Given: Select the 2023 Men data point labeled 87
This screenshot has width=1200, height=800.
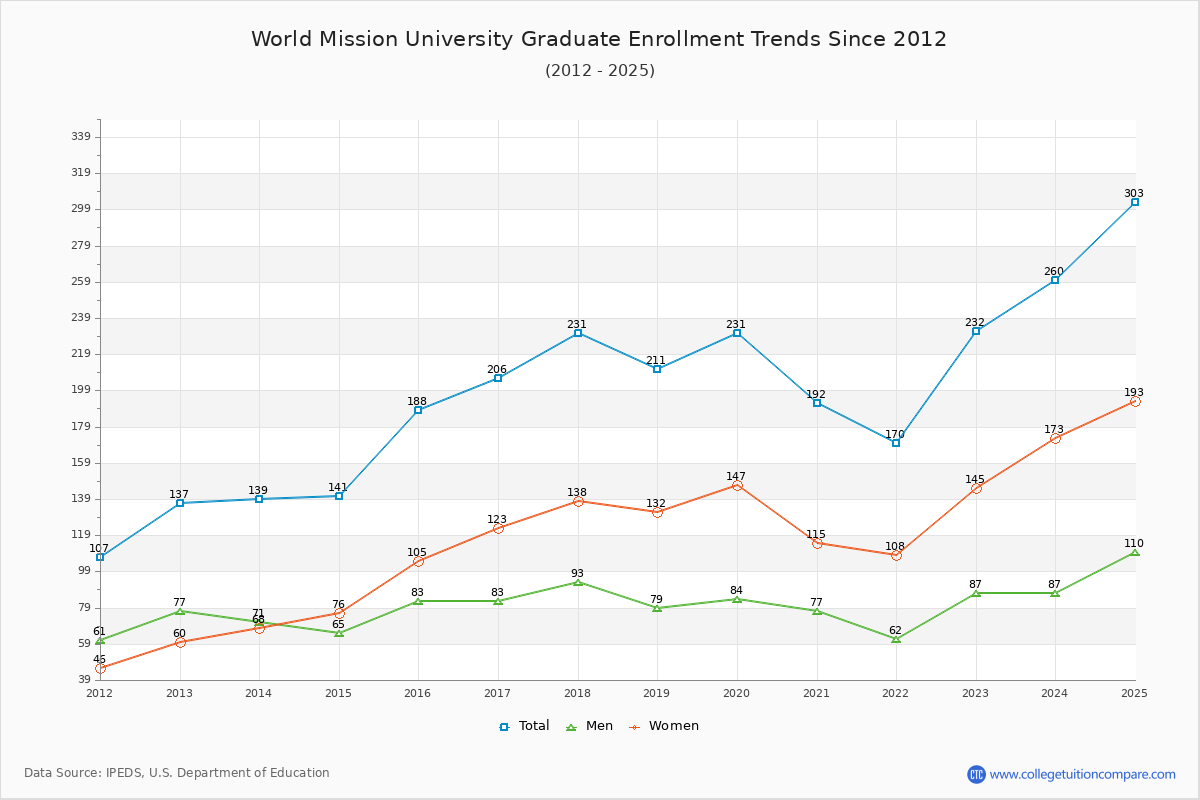Looking at the screenshot, I should pos(976,593).
